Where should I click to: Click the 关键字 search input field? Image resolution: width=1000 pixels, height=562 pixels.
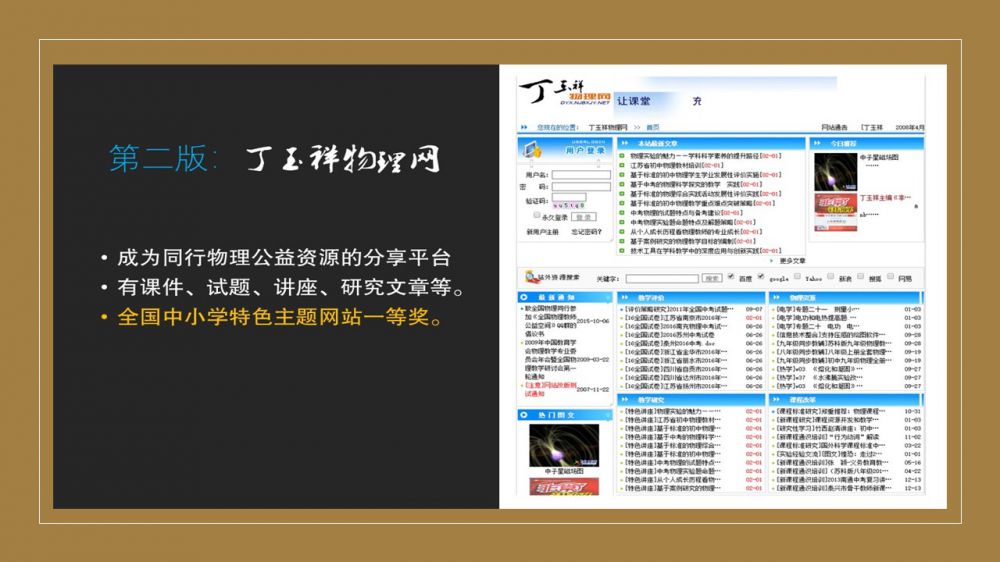tap(661, 278)
